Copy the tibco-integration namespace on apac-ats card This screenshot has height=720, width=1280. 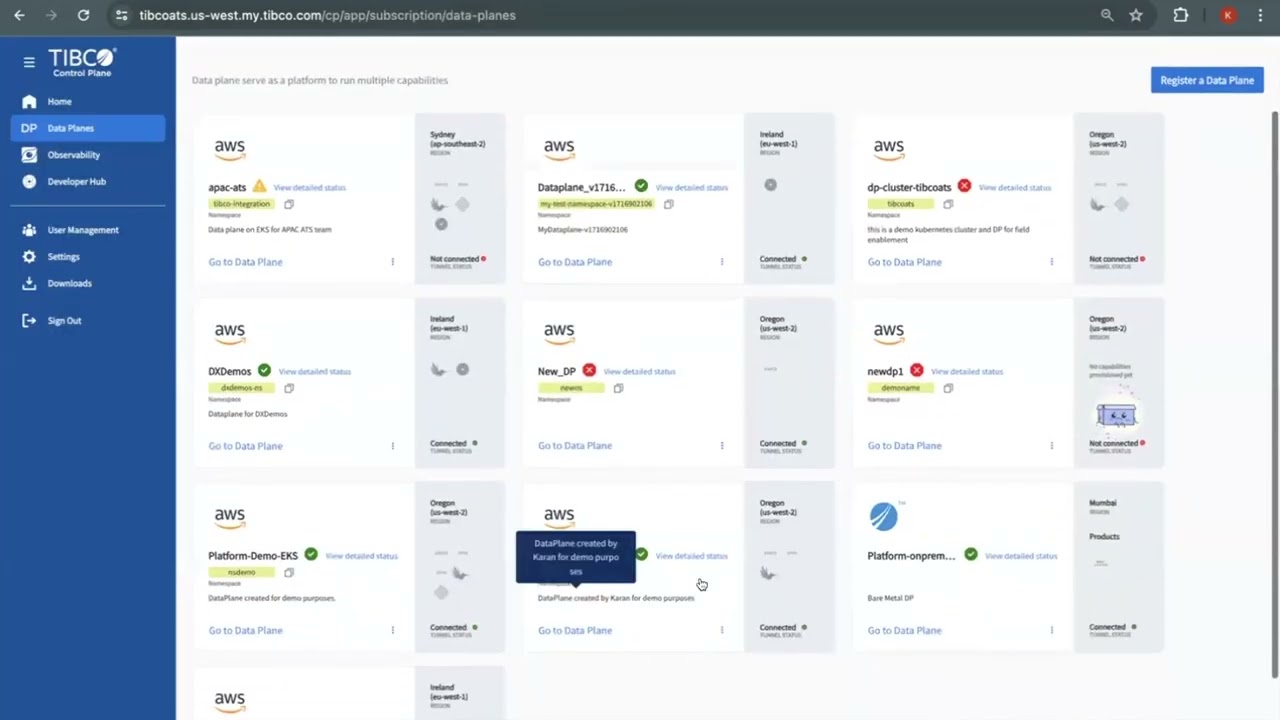[x=289, y=203]
